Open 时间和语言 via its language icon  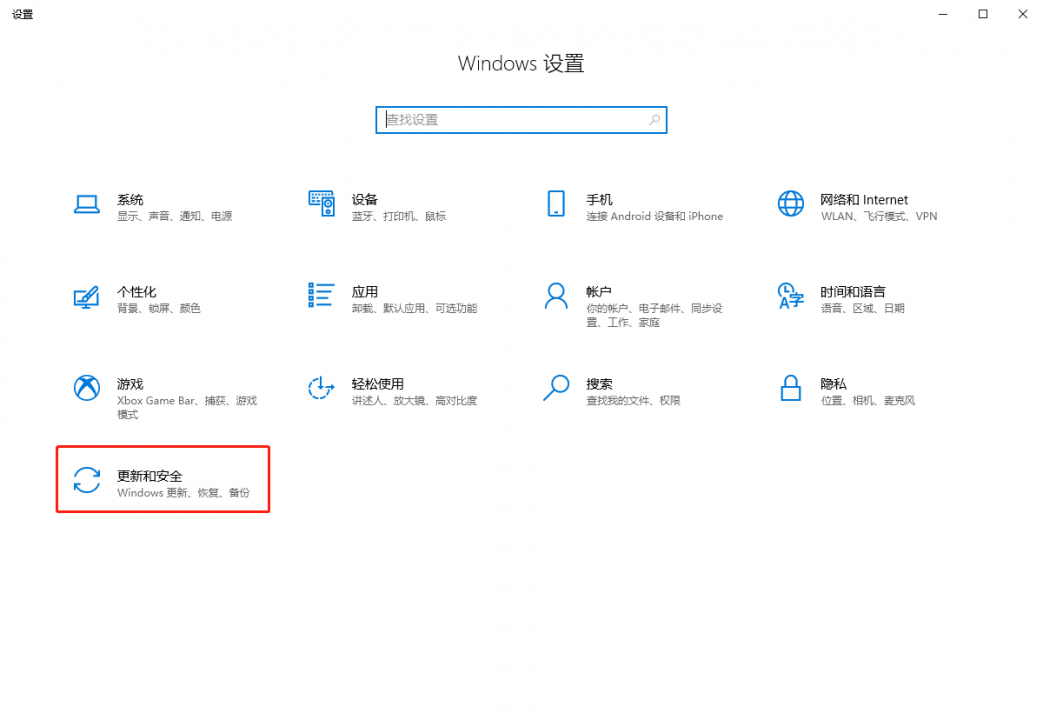[790, 296]
